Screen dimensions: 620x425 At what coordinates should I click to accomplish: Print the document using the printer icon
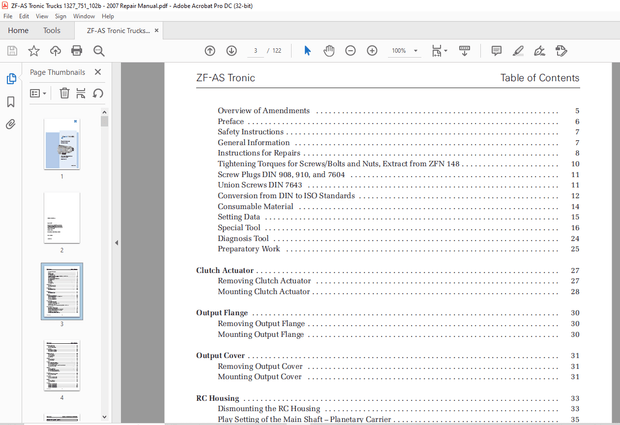[77, 51]
